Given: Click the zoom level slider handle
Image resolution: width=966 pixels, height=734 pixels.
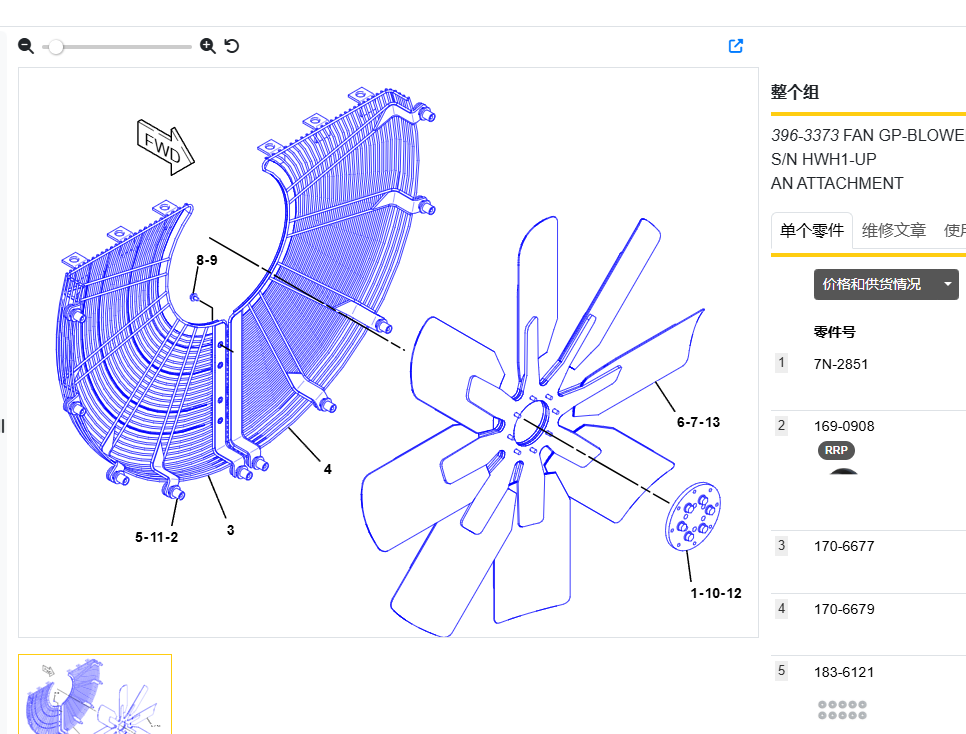Looking at the screenshot, I should point(56,46).
